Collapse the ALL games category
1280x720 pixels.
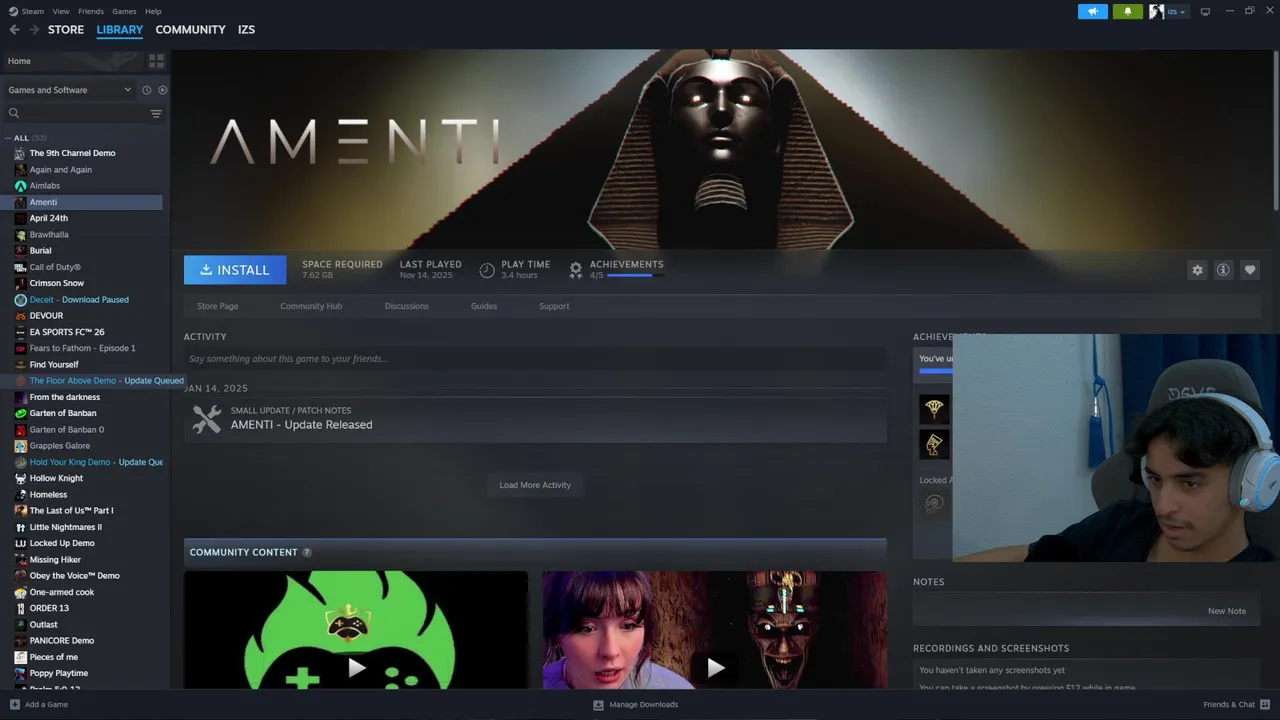(8, 138)
